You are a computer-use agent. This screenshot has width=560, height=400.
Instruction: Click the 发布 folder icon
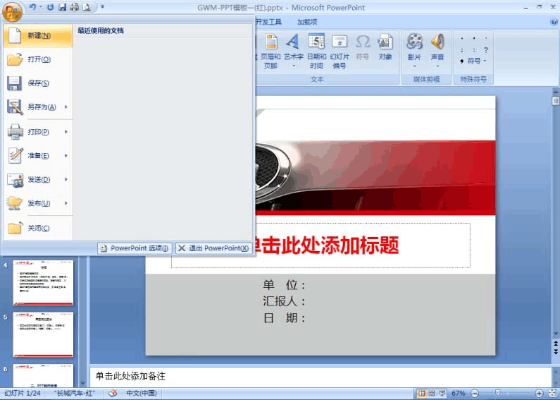click(x=15, y=203)
